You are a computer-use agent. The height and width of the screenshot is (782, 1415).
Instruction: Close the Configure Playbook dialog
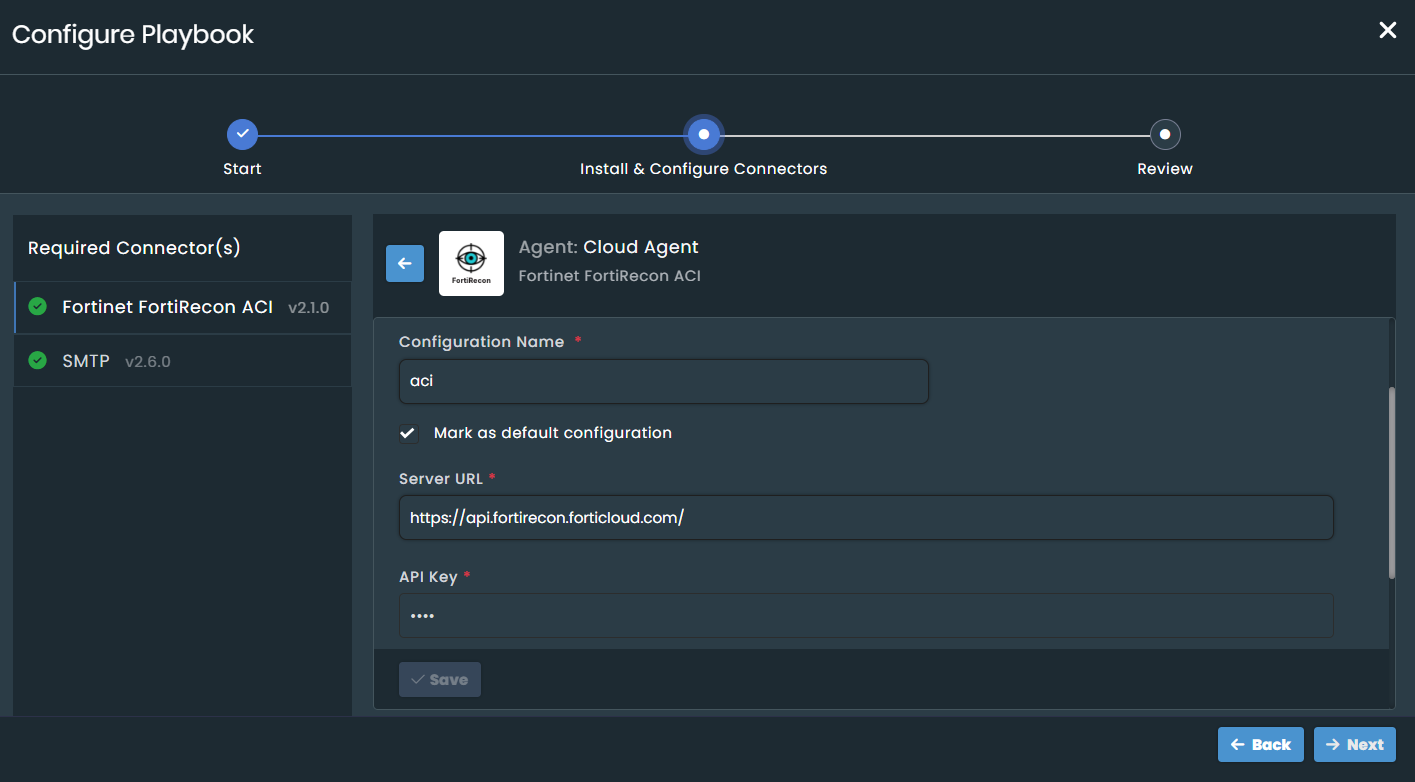pos(1388,31)
